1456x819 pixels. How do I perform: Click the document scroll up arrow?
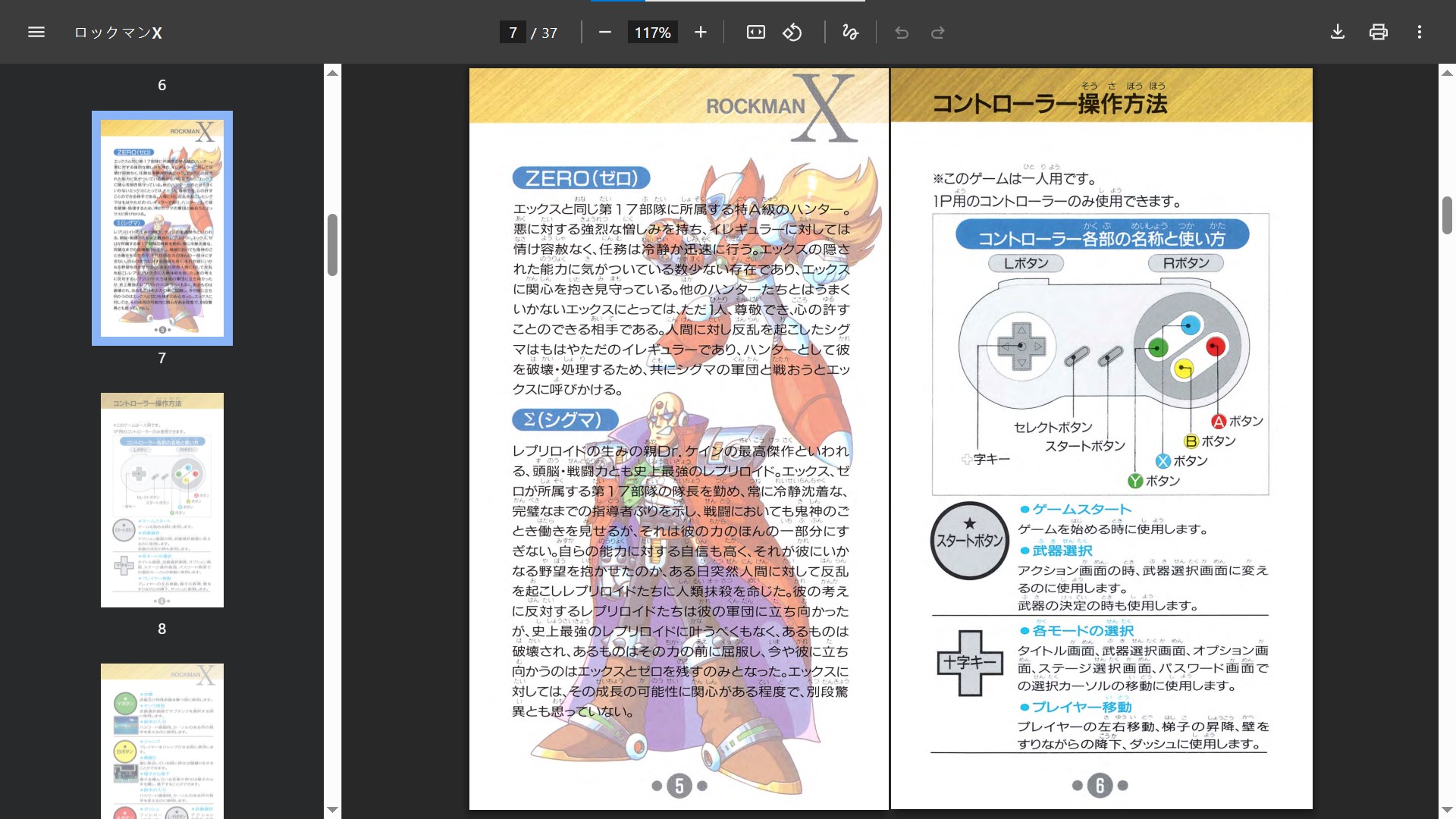[1447, 73]
